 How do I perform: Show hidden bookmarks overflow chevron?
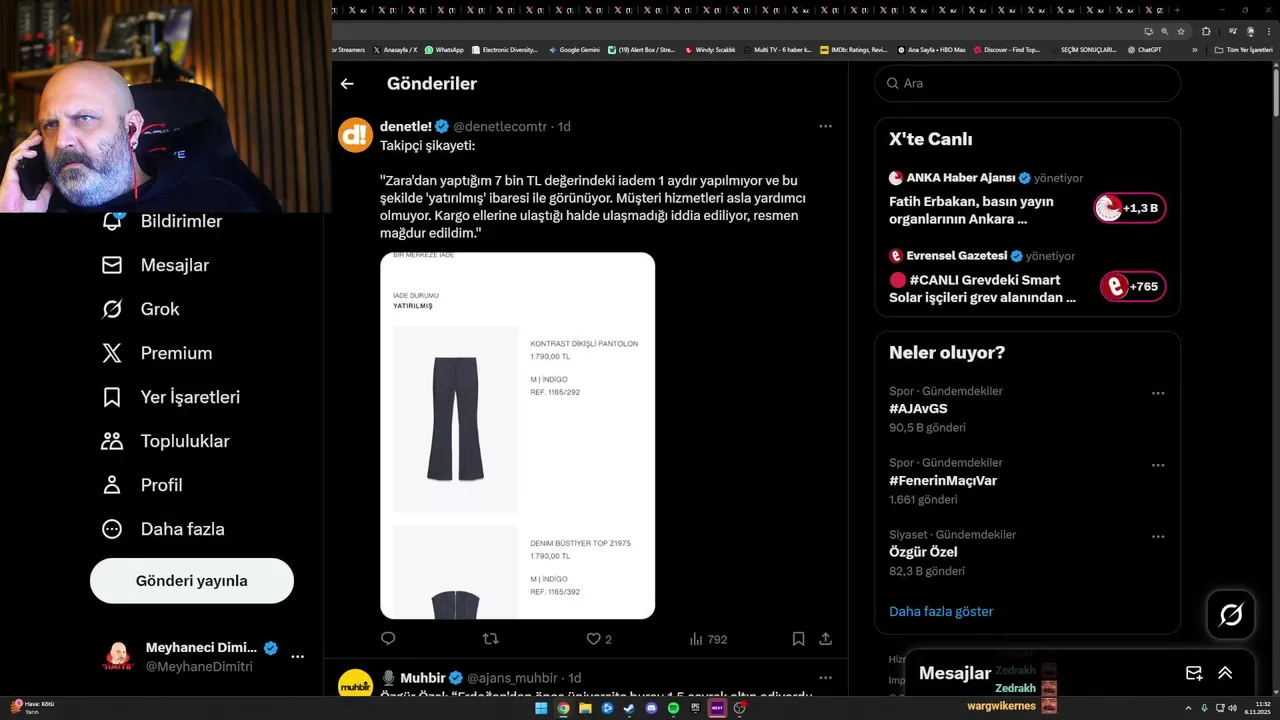click(x=1194, y=49)
